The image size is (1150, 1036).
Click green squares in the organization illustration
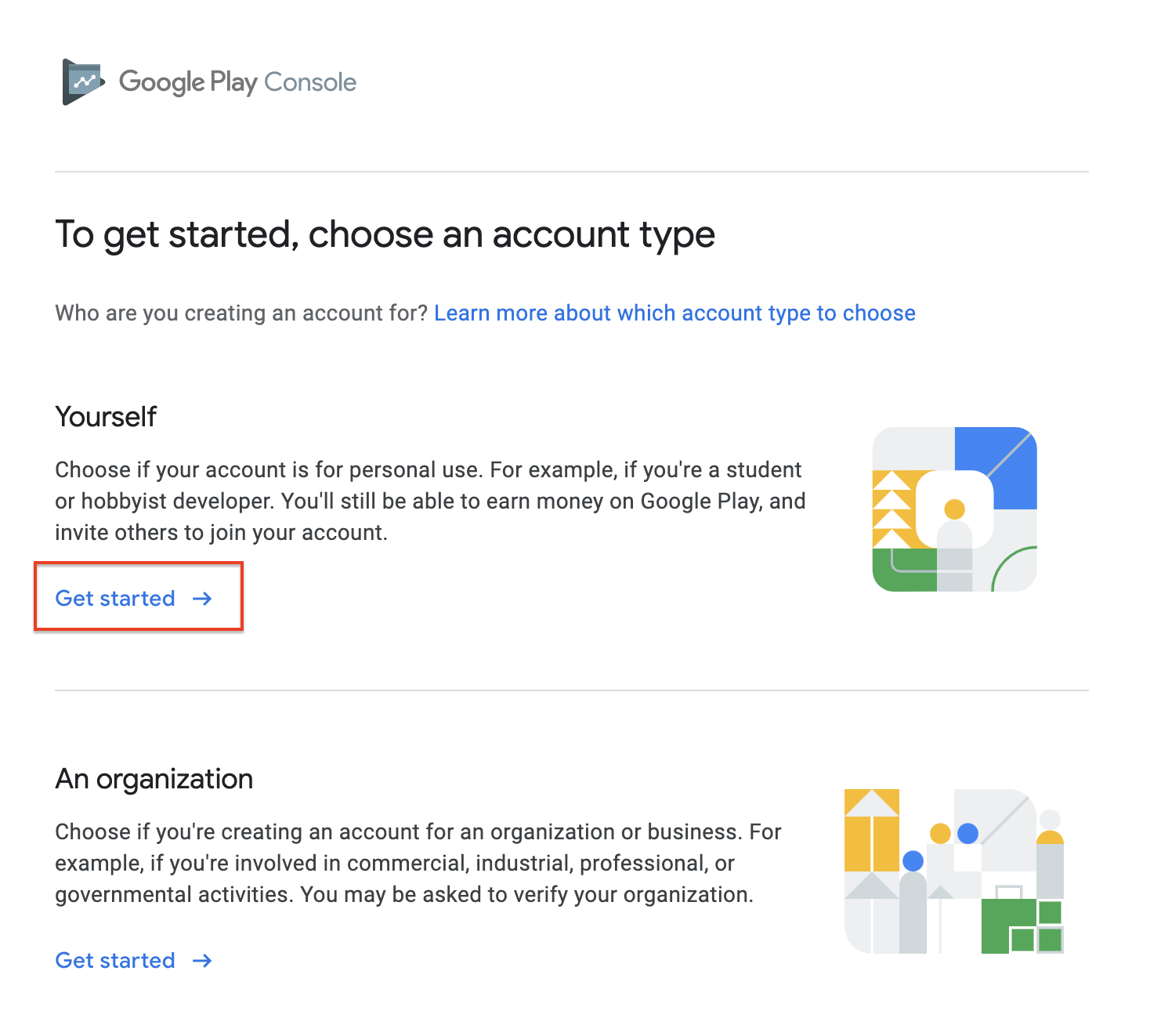tap(1021, 926)
